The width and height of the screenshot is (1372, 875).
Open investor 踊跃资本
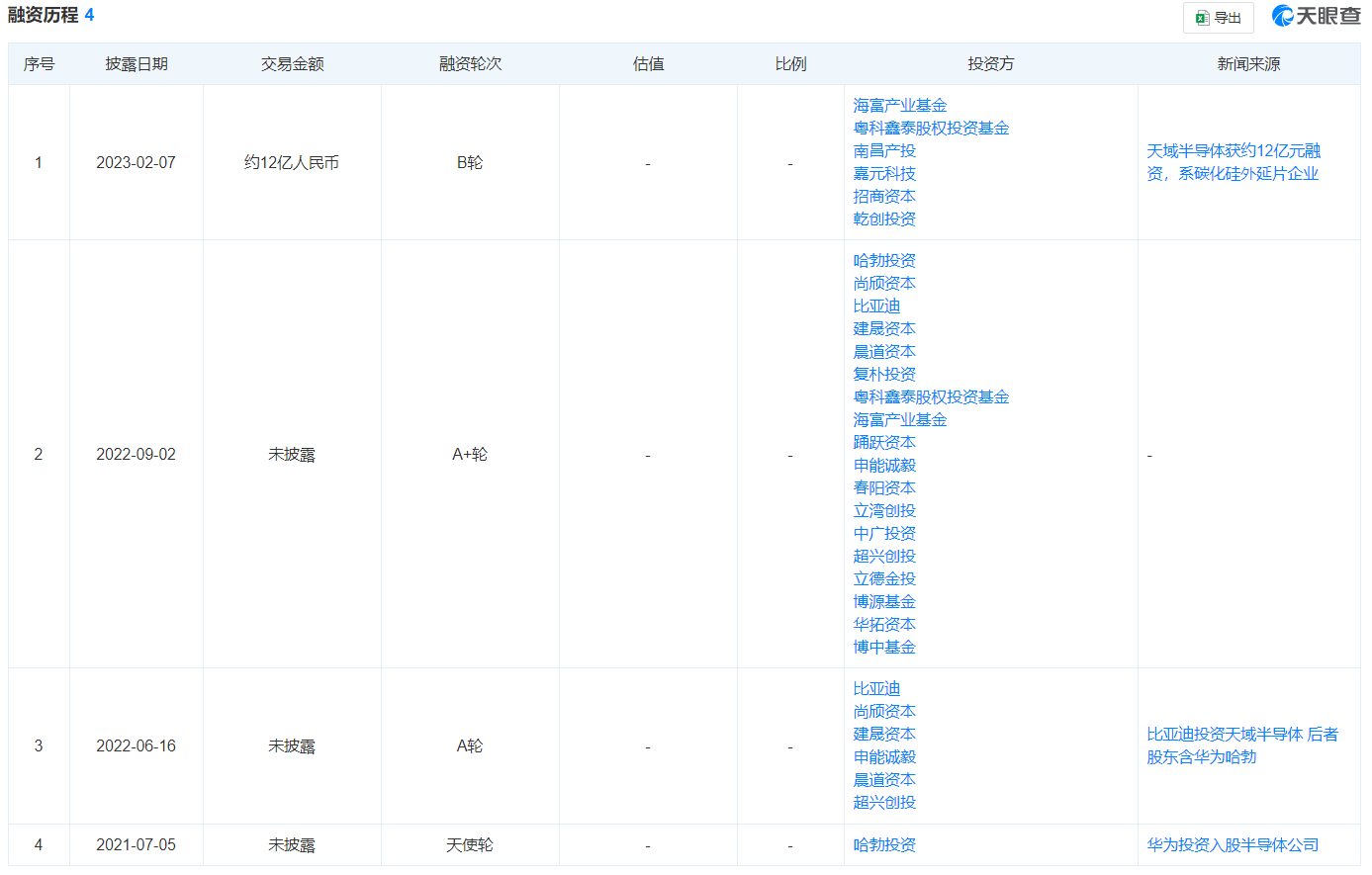click(884, 443)
